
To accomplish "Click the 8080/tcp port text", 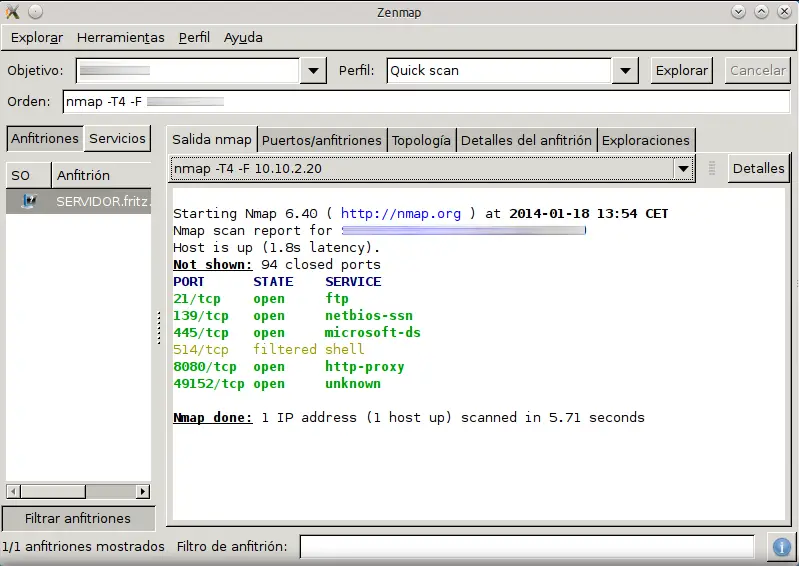I will pos(205,367).
